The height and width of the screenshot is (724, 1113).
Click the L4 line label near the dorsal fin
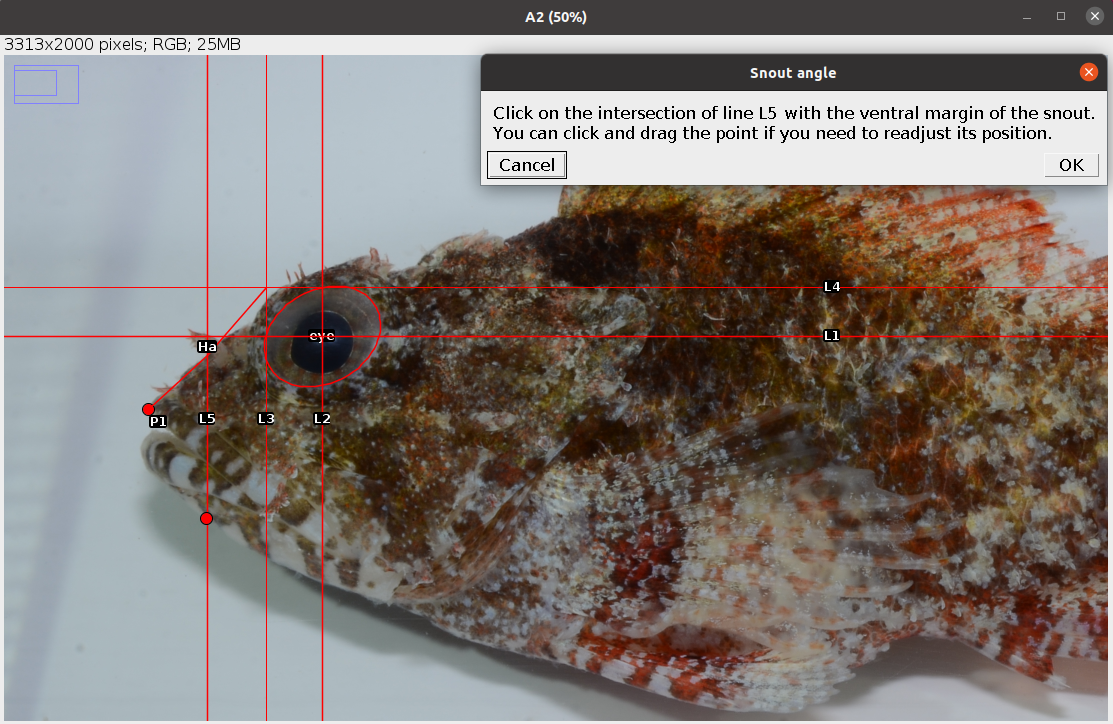[831, 286]
